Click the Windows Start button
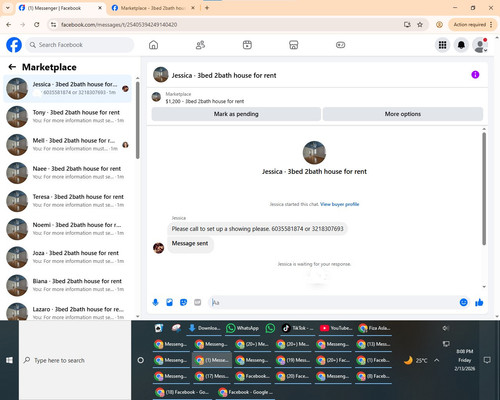Image resolution: width=500 pixels, height=400 pixels. (x=9, y=360)
